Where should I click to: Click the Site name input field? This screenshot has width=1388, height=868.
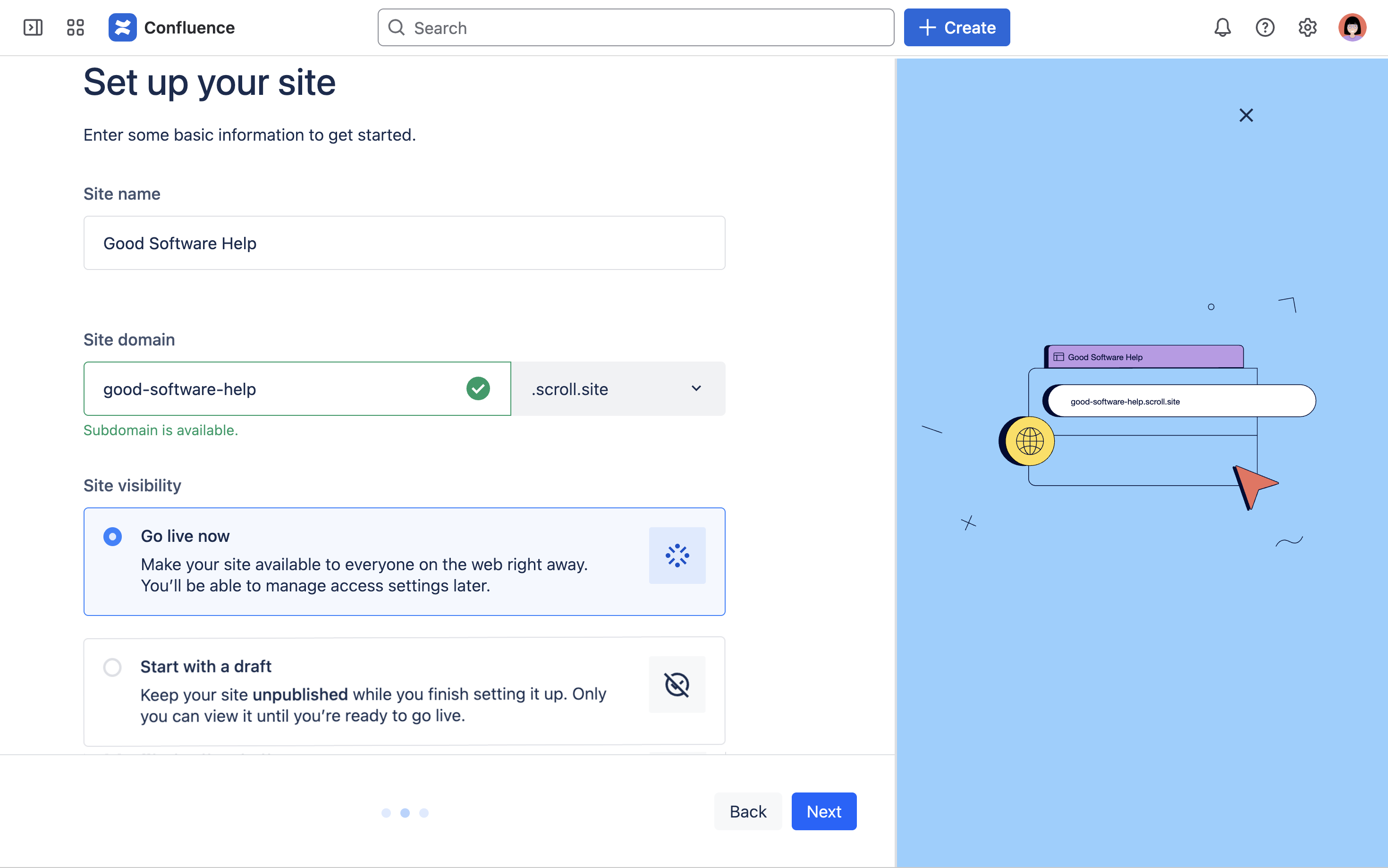click(404, 243)
